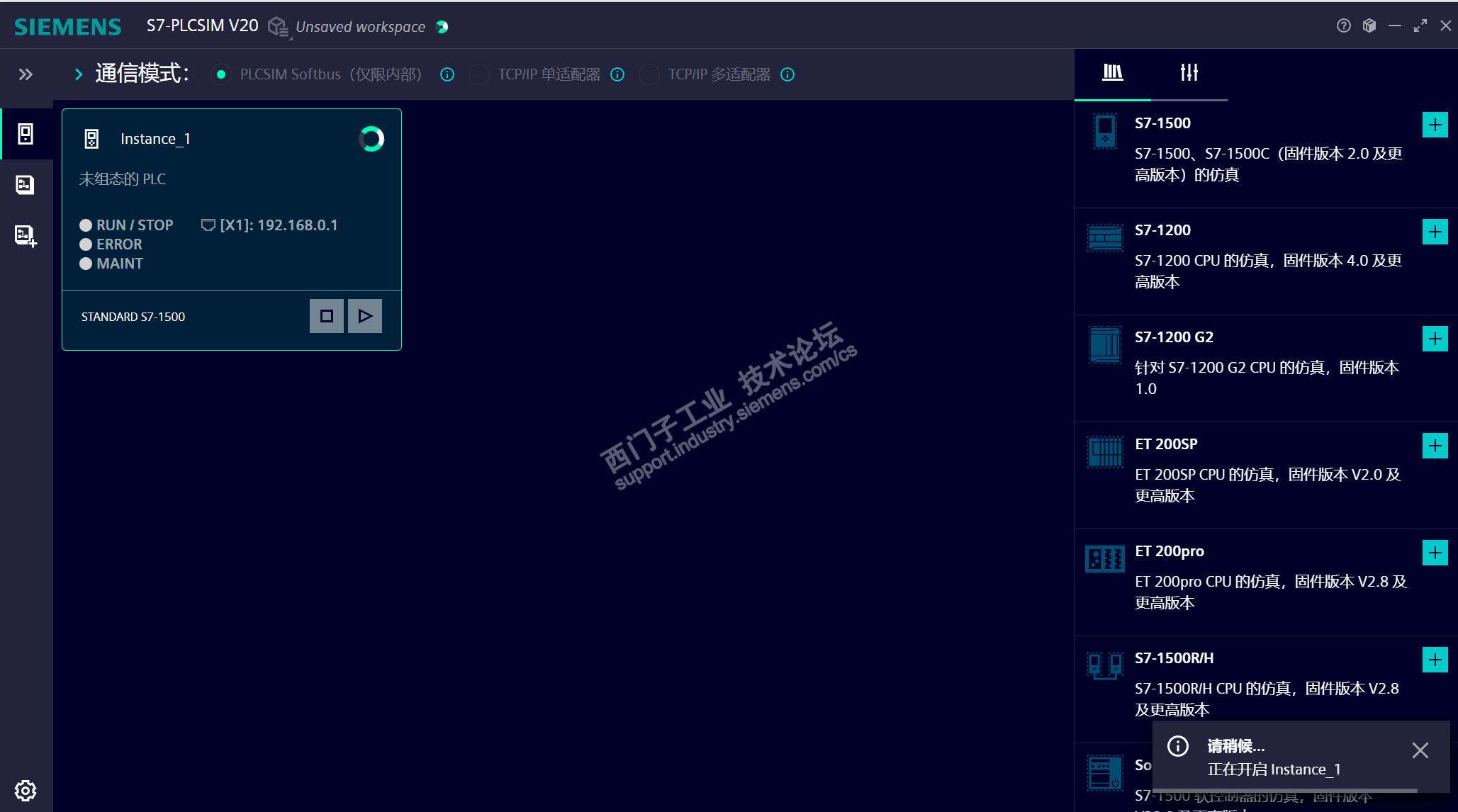Add an S7-1200 G2 instance

click(1435, 339)
